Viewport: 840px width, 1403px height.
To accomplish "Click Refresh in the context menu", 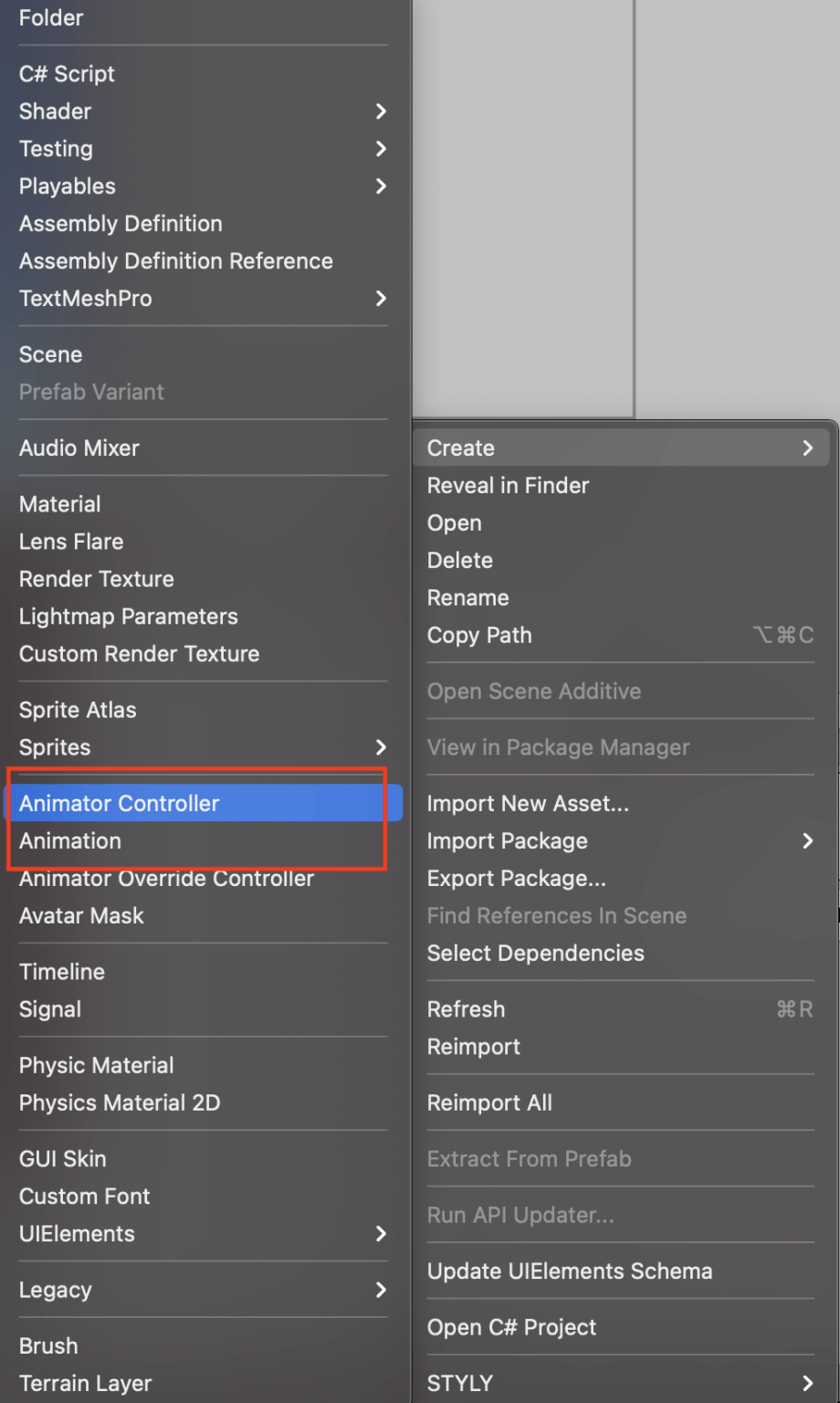I will click(x=466, y=1009).
